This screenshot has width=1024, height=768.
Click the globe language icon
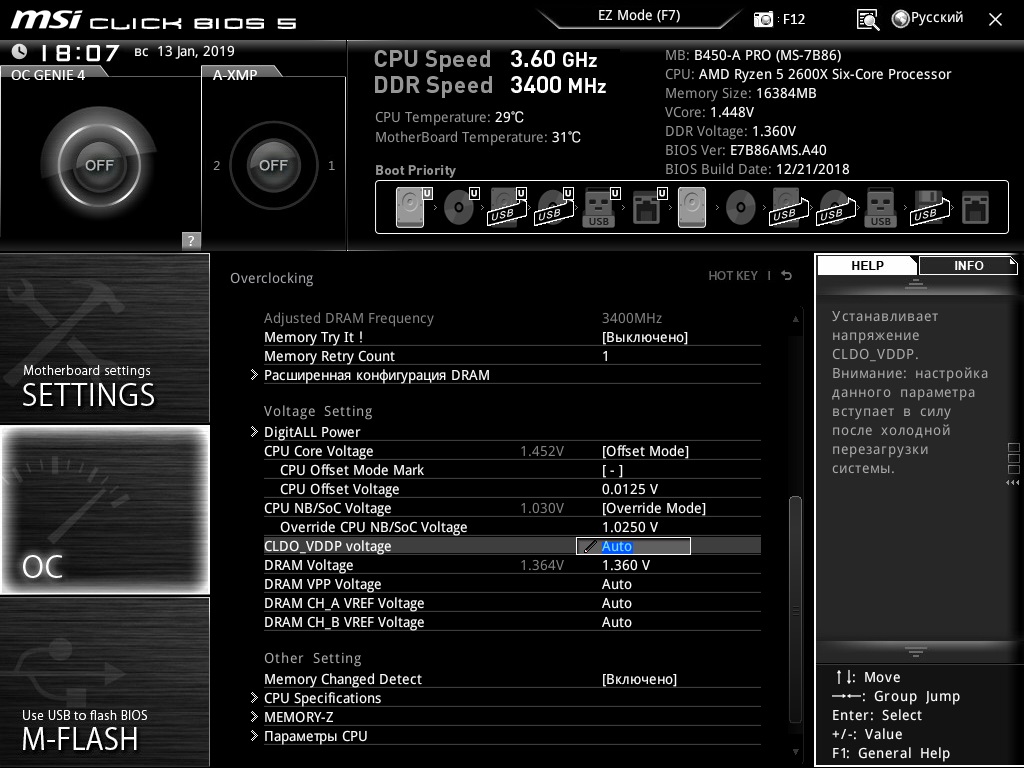(x=901, y=19)
